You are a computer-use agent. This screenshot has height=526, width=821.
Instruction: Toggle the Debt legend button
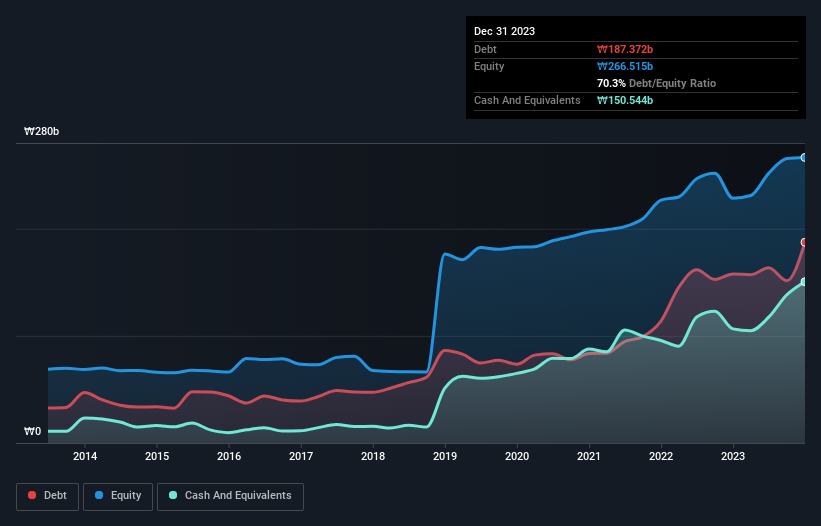click(x=48, y=496)
